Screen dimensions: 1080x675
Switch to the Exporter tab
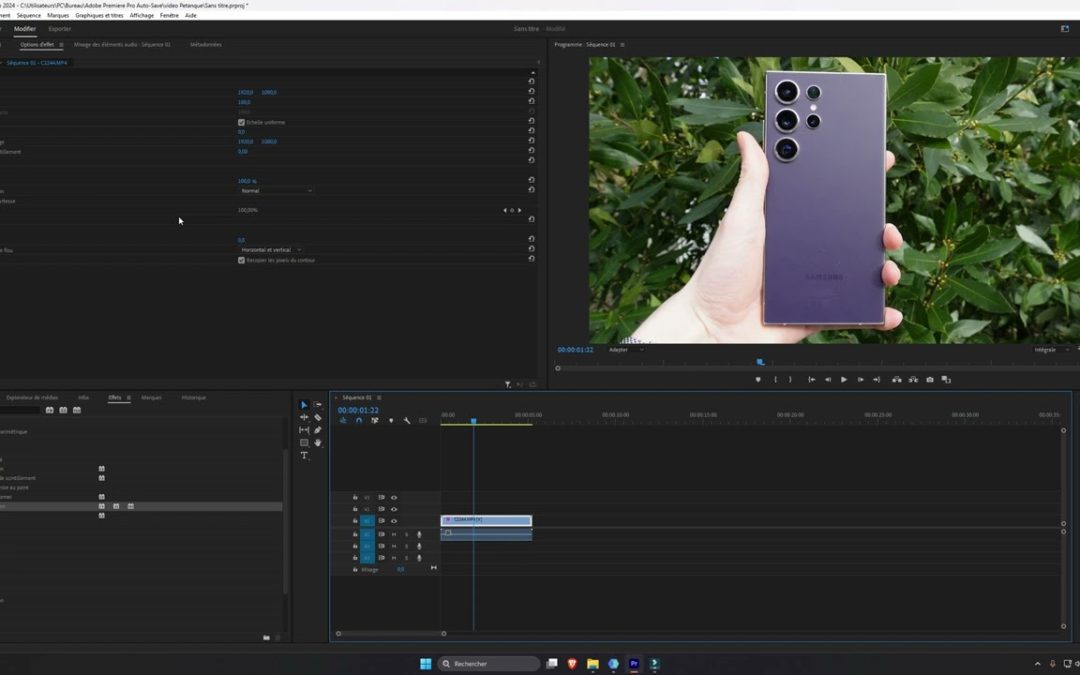pyautogui.click(x=60, y=29)
